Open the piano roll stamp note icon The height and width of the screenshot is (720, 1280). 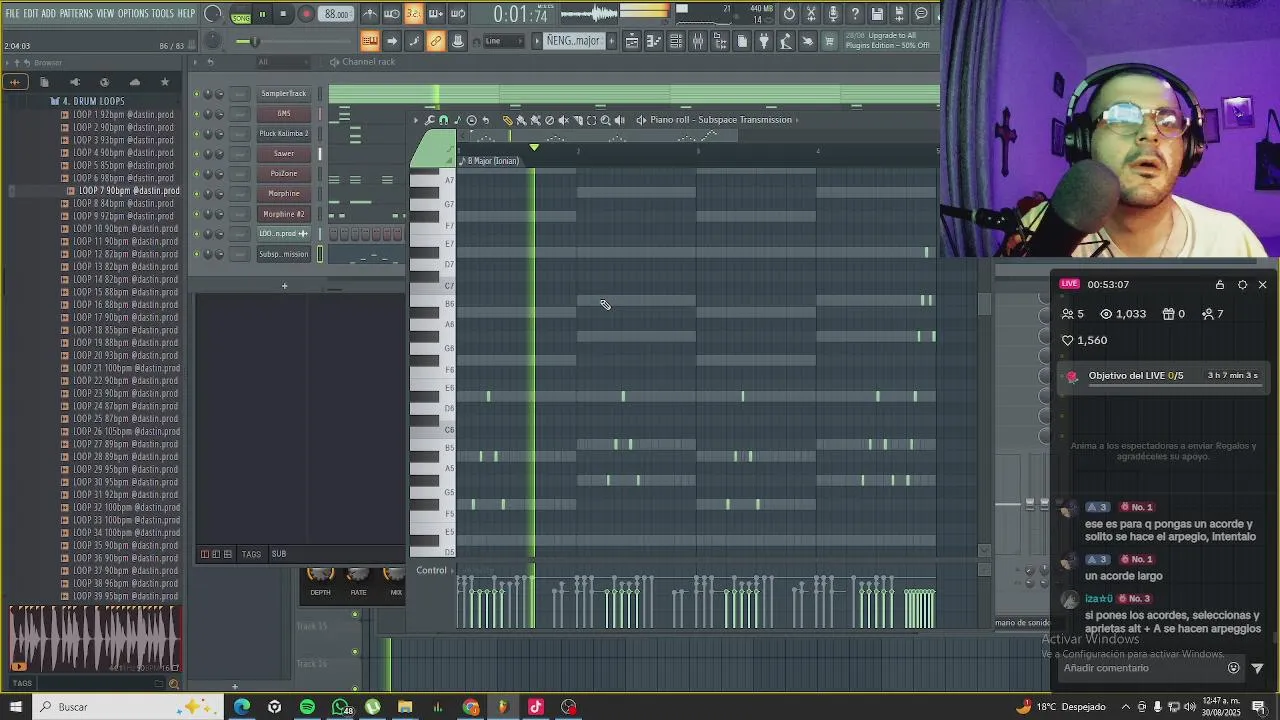pyautogui.click(x=457, y=120)
